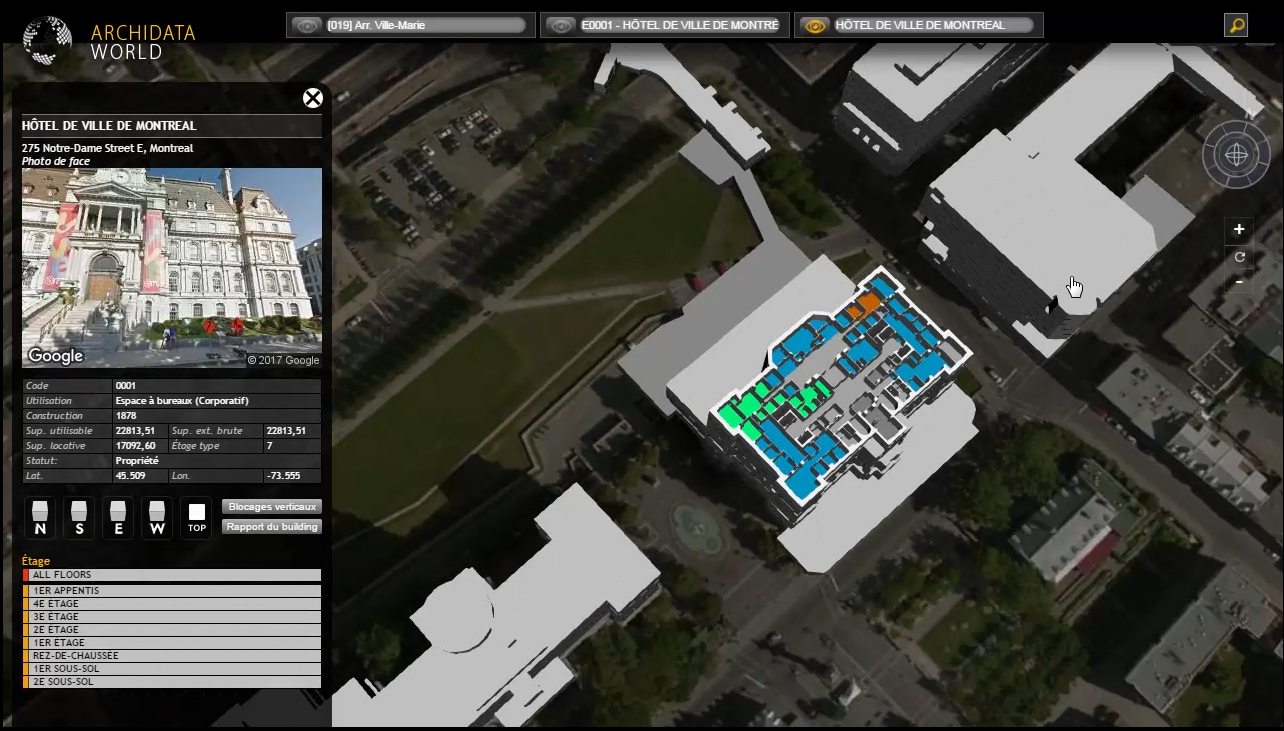
Task: Toggle eye on E0001 Hôtel de Ville breadcrumb
Action: [562, 26]
